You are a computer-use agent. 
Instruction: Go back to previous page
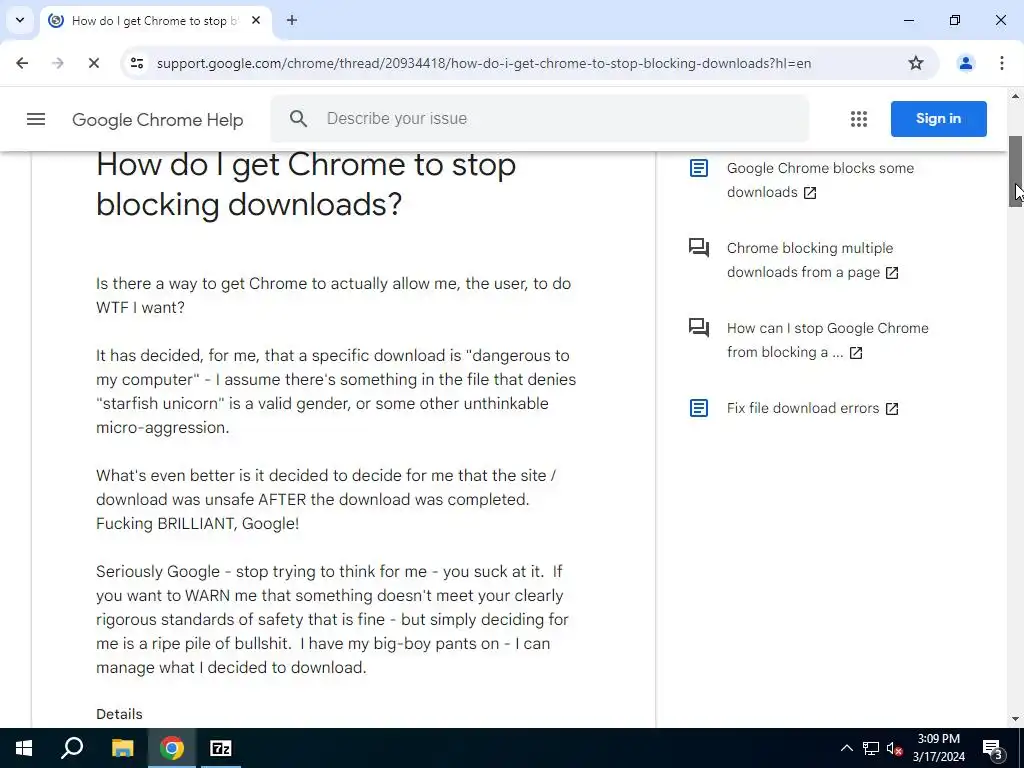[22, 63]
